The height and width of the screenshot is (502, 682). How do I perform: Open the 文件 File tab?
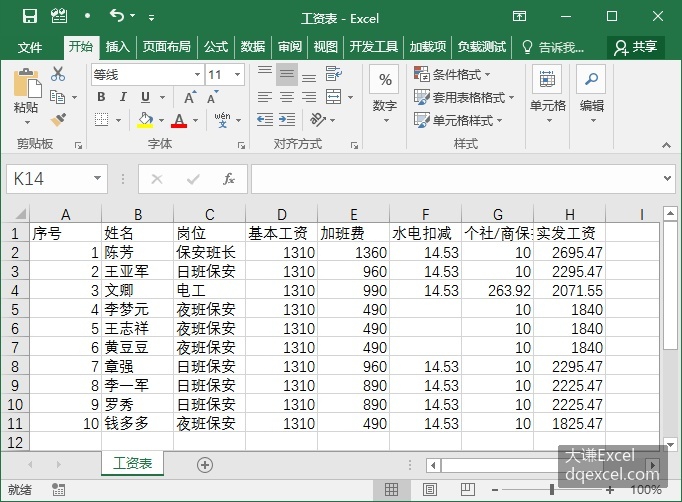coord(30,47)
